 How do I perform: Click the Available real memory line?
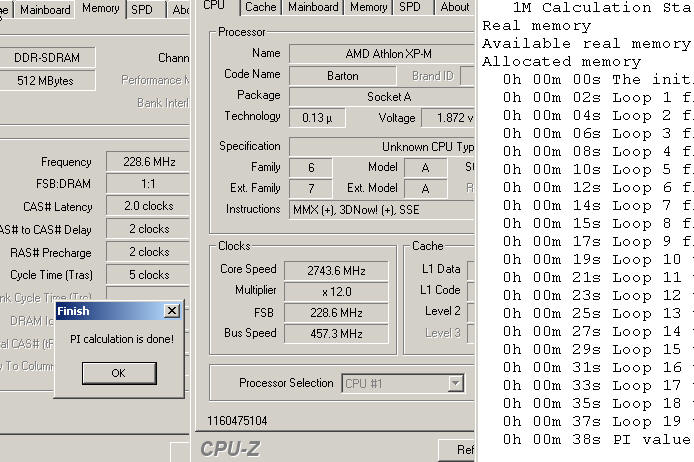(x=587, y=43)
